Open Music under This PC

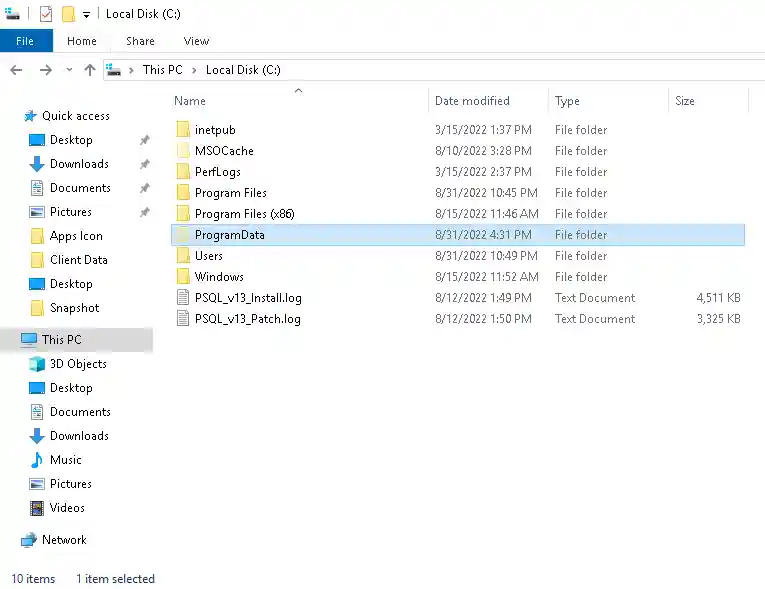point(65,460)
